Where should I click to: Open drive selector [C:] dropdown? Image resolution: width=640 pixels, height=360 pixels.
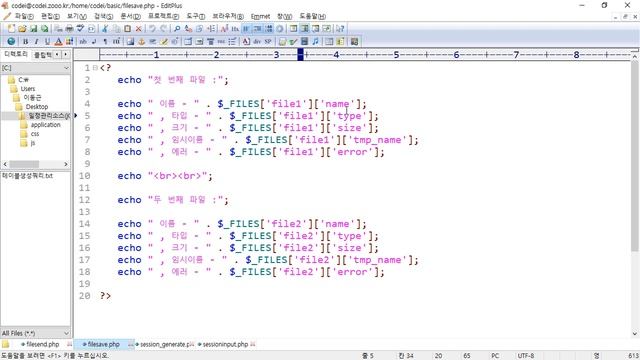pos(36,68)
